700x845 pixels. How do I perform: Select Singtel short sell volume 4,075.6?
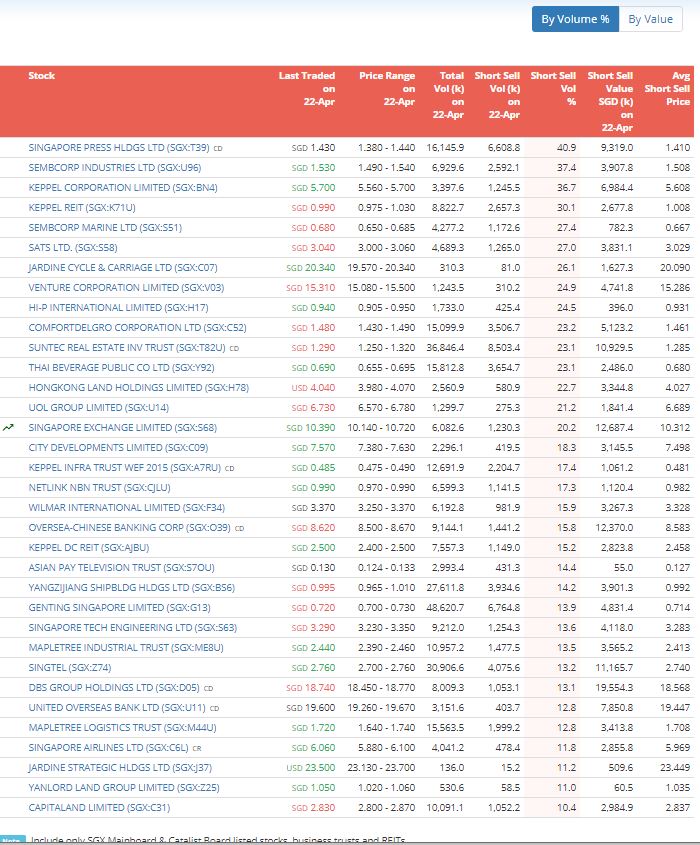pyautogui.click(x=504, y=667)
